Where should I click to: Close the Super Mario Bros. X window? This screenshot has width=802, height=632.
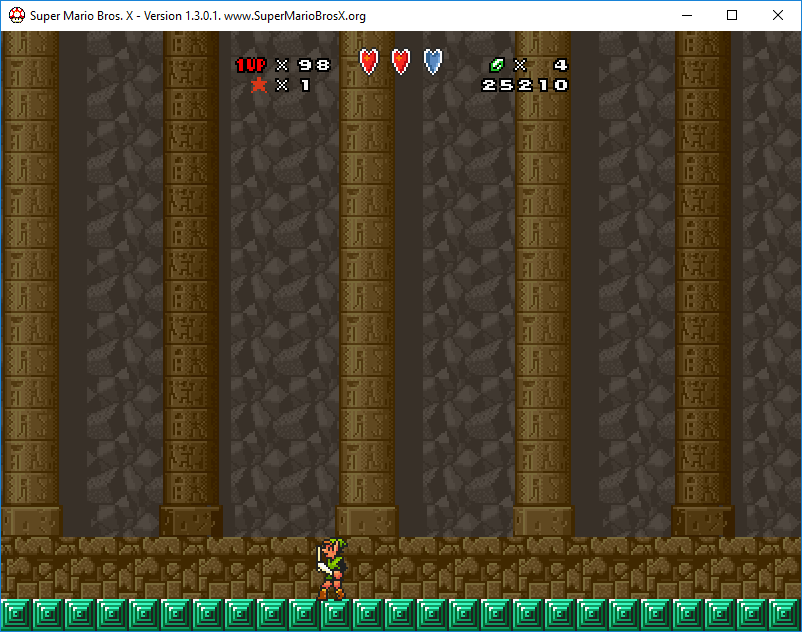778,15
